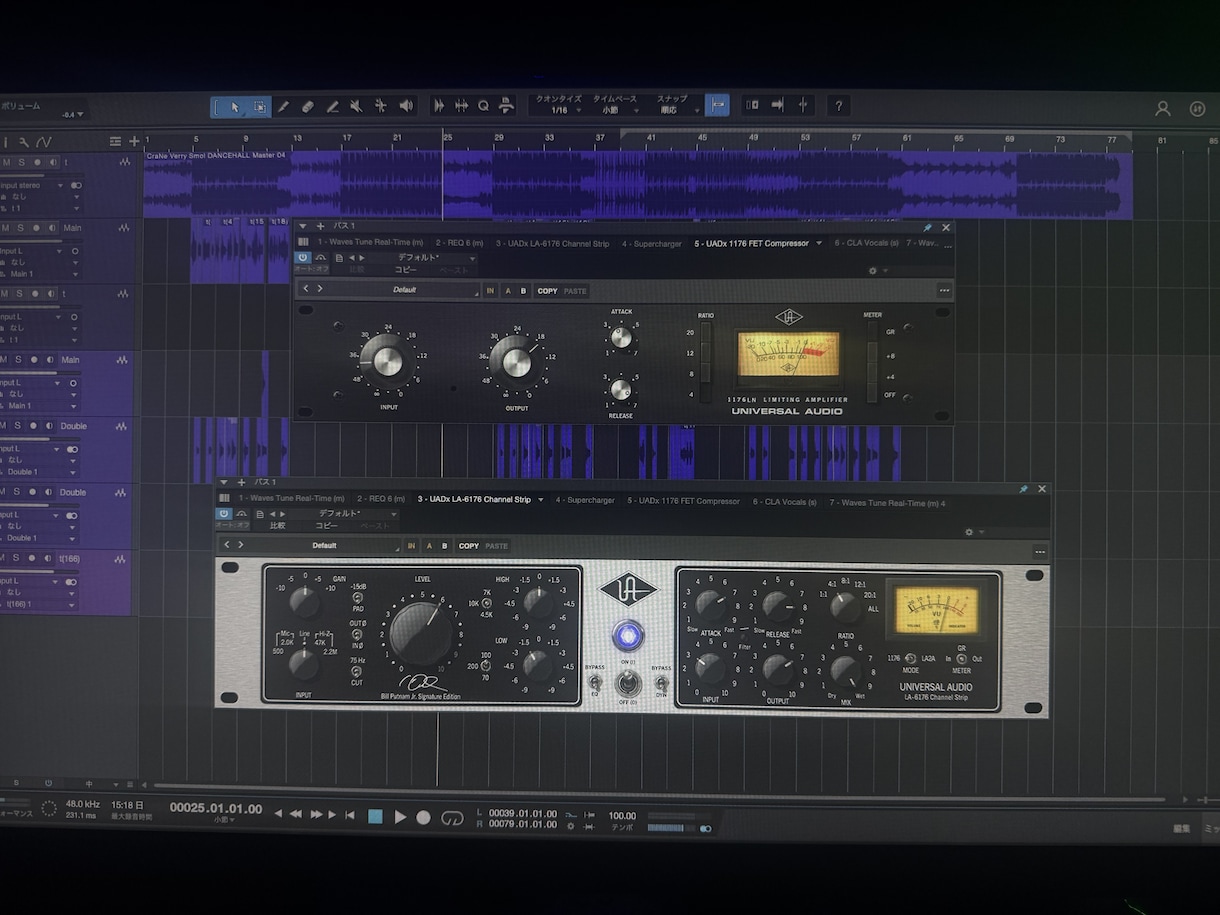Open the user account icon
The height and width of the screenshot is (915, 1220).
1162,108
